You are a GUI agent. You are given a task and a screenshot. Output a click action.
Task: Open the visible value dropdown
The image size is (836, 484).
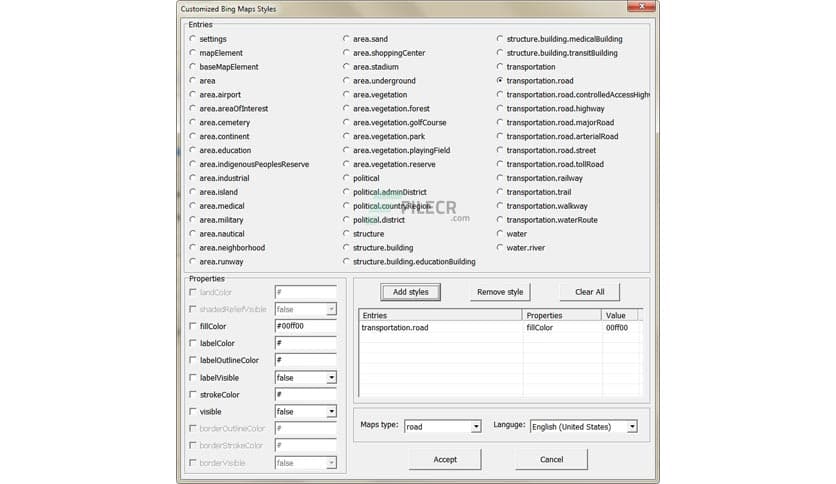(x=331, y=412)
